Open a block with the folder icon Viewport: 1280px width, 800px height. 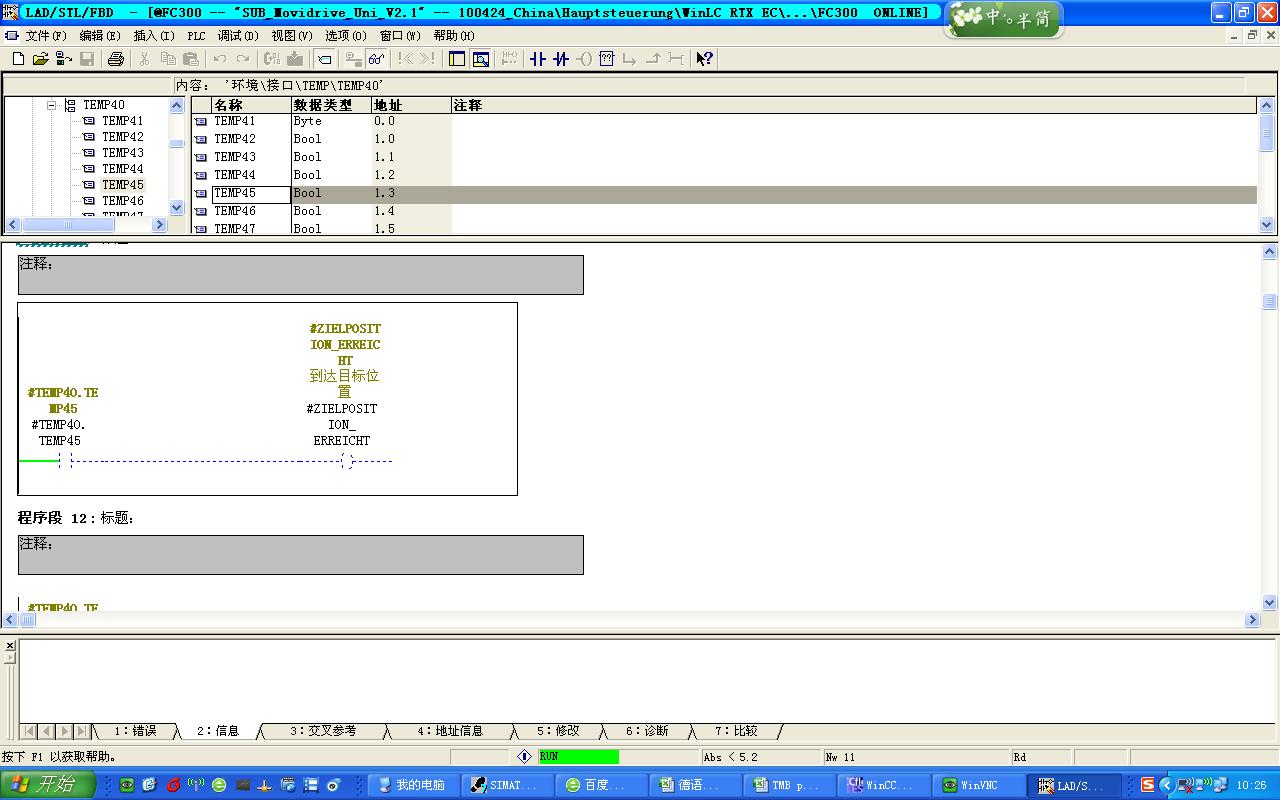[40, 59]
